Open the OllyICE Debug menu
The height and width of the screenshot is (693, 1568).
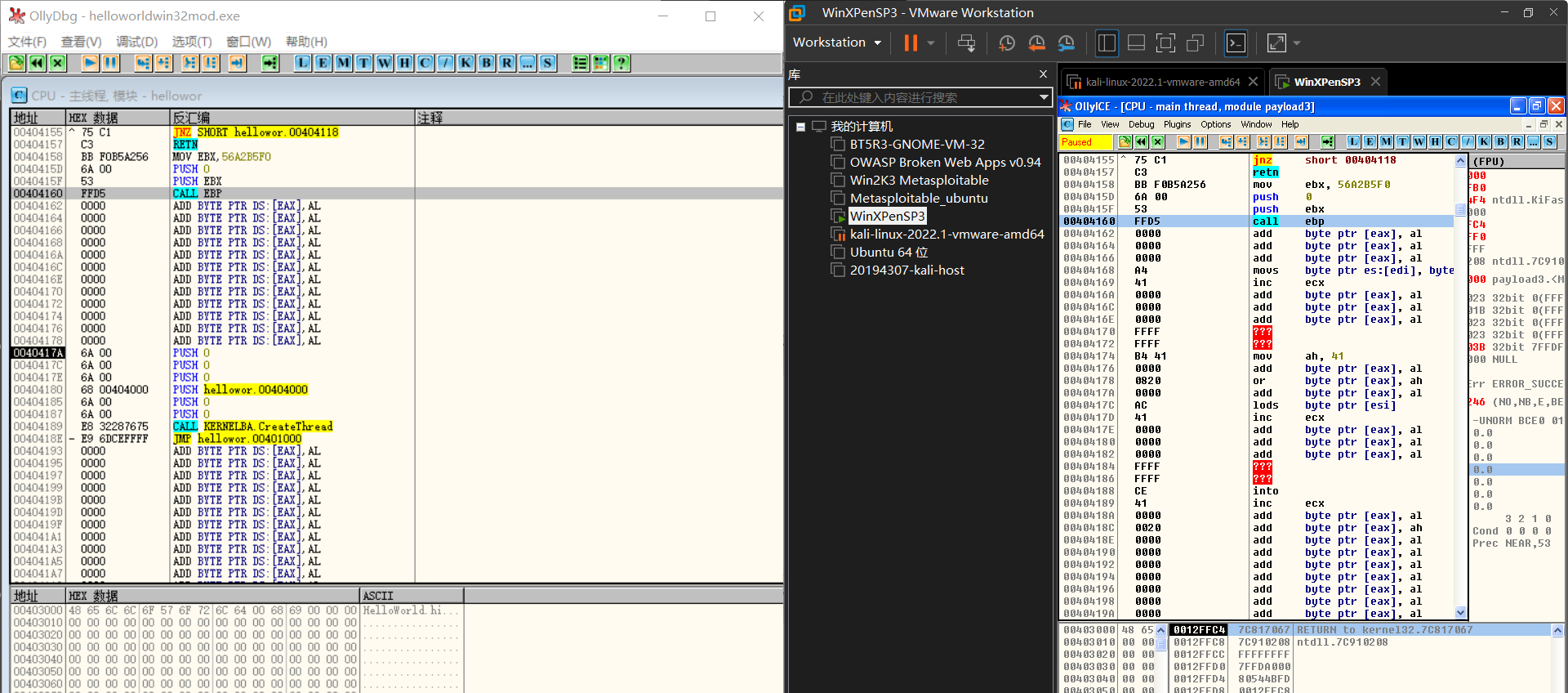pos(1141,124)
